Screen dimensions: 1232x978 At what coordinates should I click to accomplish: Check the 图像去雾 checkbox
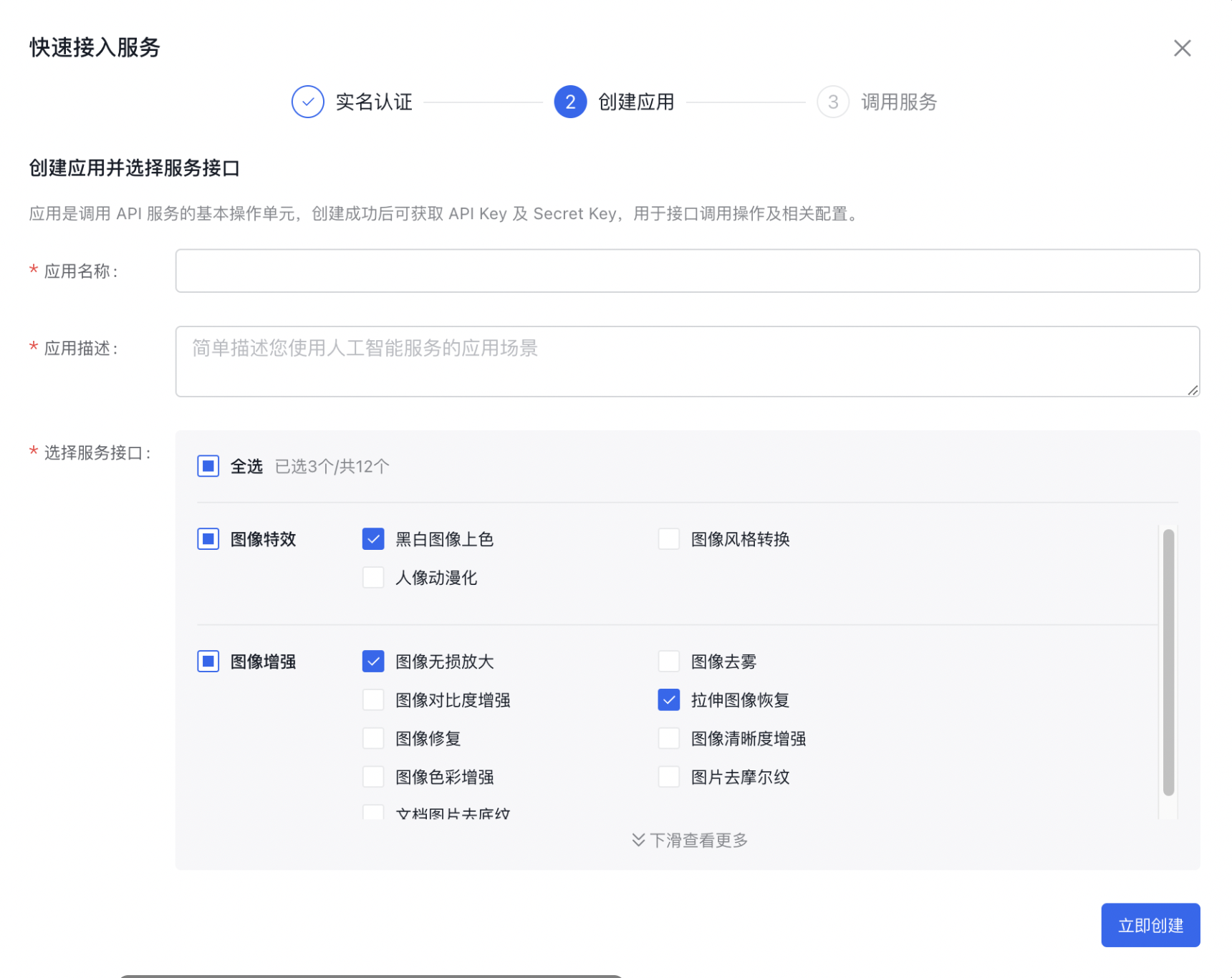(x=669, y=662)
